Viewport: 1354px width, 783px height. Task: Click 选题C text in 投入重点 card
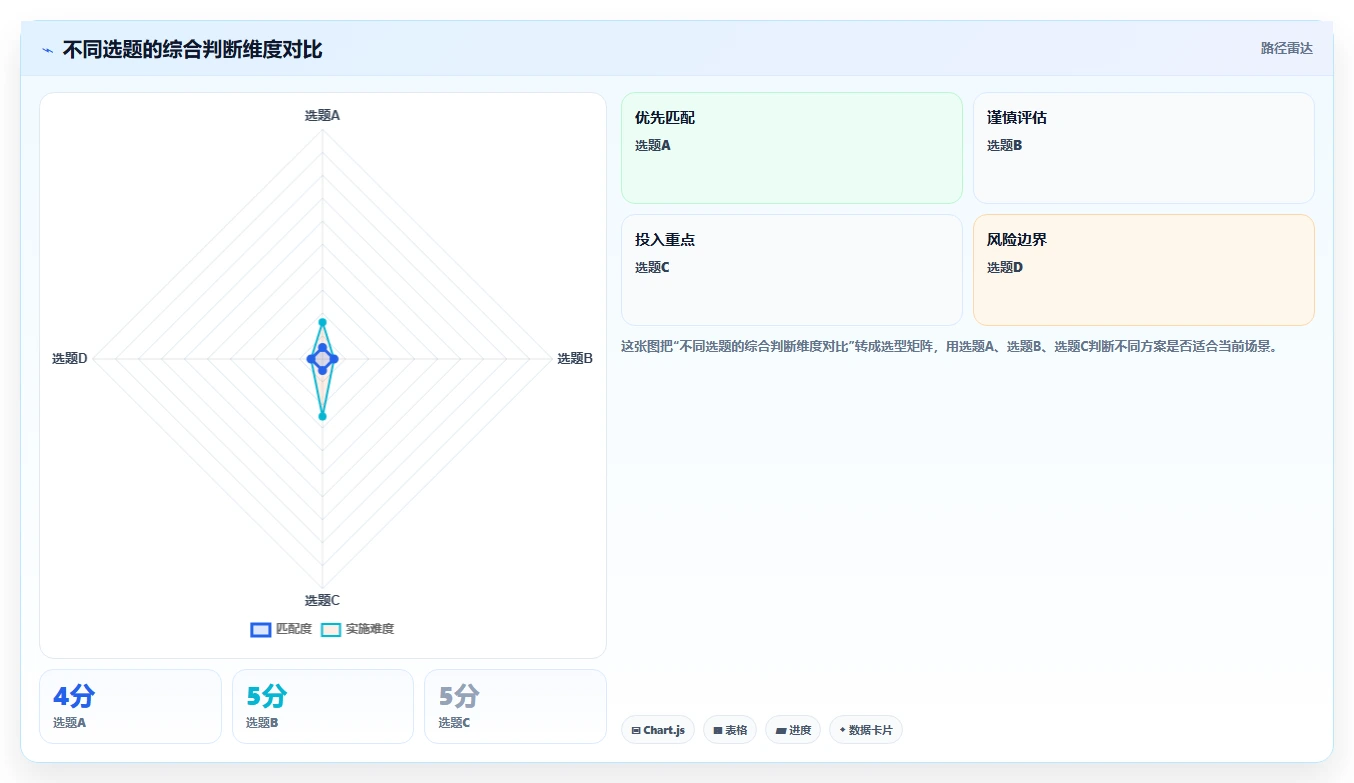(653, 267)
